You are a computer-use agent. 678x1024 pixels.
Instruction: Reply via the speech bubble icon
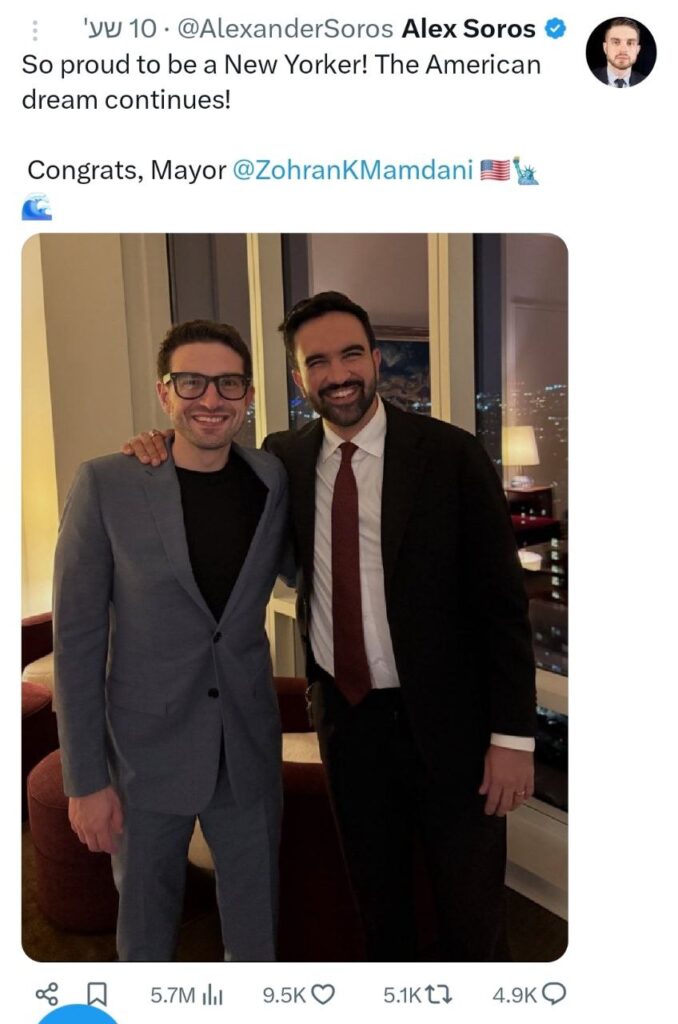click(x=553, y=994)
